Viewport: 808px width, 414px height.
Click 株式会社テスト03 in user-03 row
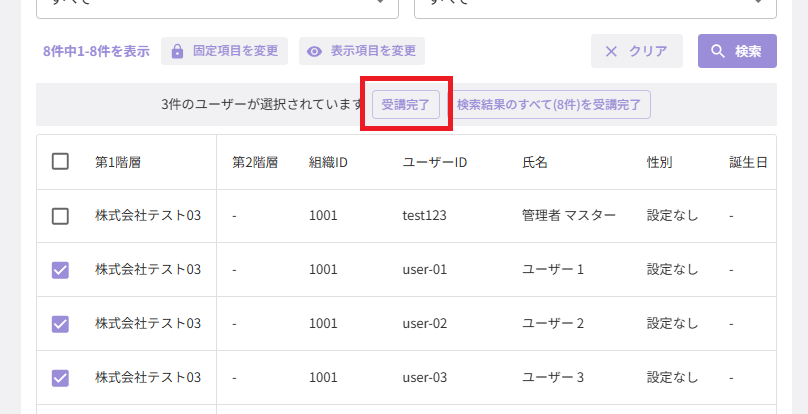tap(148, 377)
